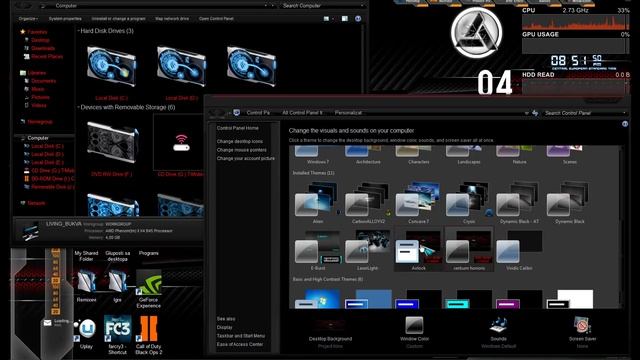Collapse Devices with Removable Storage group
The width and height of the screenshot is (640, 360).
[x=78, y=107]
